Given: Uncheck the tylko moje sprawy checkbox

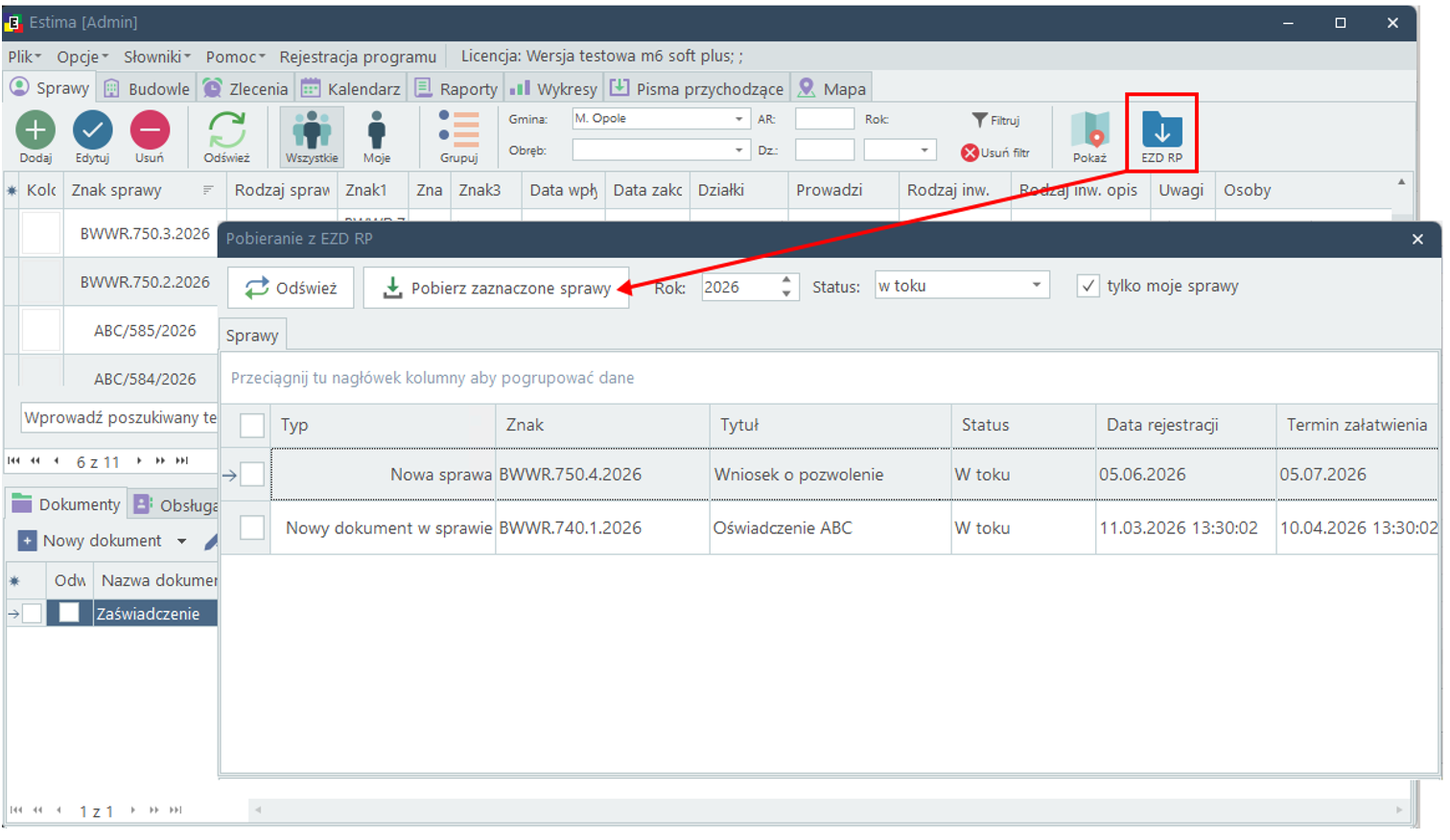Looking at the screenshot, I should (x=1087, y=286).
